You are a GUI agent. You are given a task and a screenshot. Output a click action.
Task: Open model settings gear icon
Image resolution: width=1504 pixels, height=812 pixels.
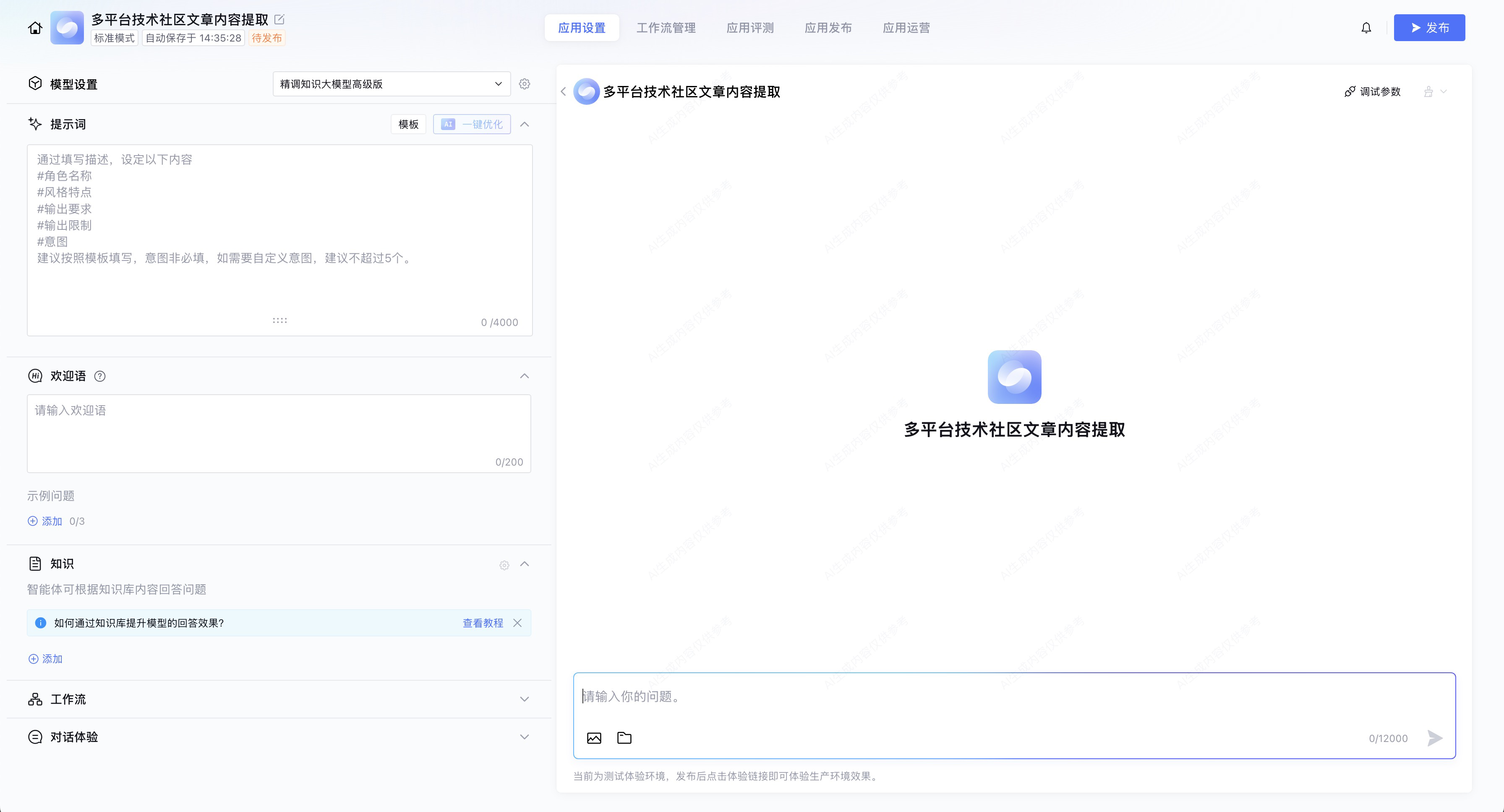pos(524,84)
